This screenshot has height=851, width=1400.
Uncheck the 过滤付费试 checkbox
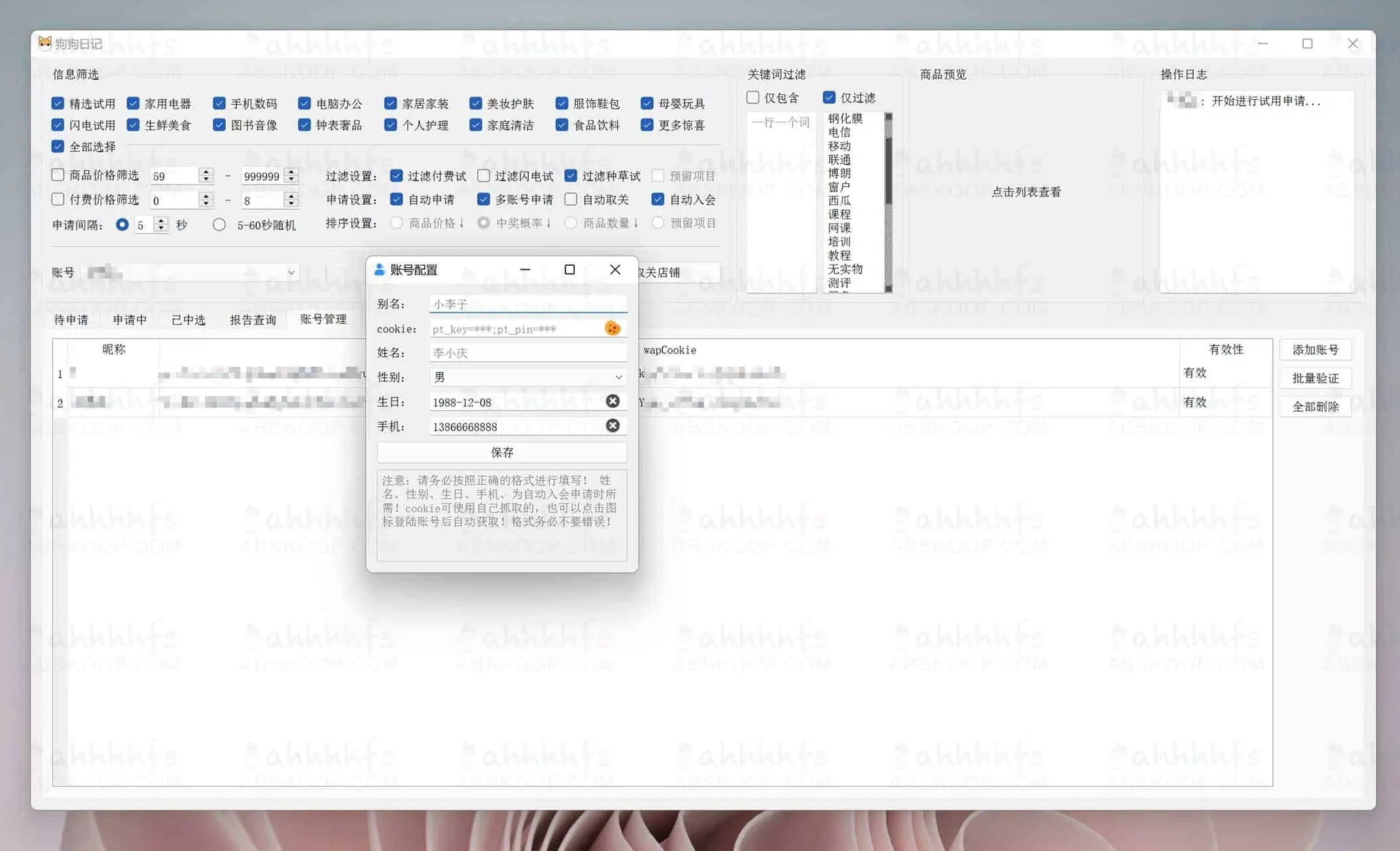pos(396,175)
